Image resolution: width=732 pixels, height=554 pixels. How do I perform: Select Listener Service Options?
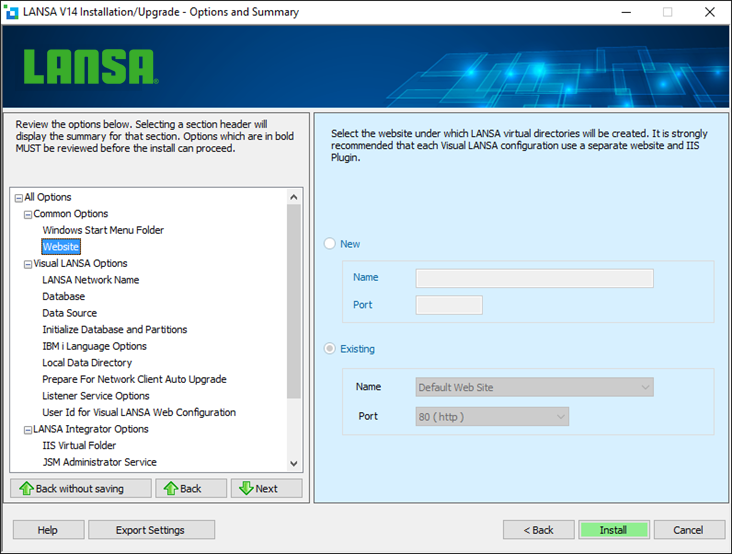coord(96,396)
